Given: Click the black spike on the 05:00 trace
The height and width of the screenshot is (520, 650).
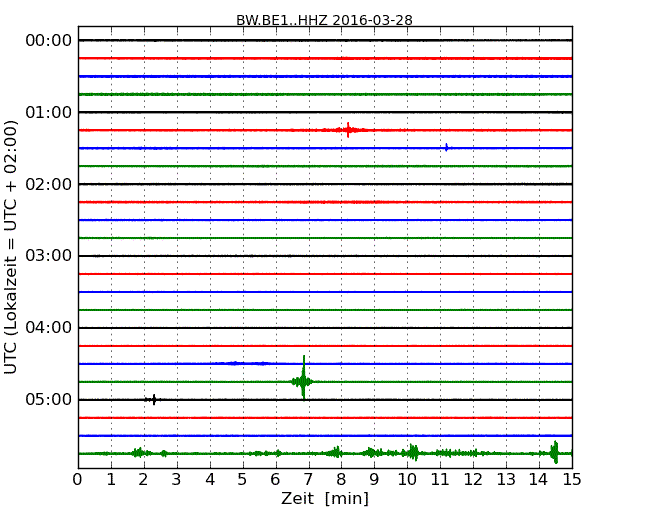Looking at the screenshot, I should click(154, 399).
